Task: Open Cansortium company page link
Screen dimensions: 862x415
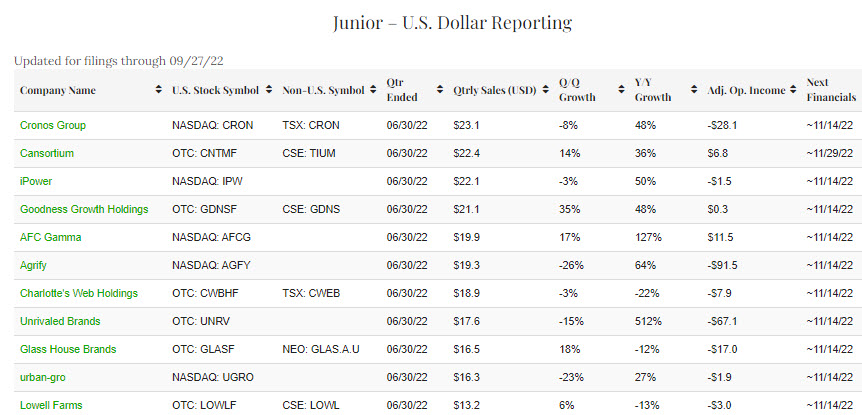Action: (47, 153)
